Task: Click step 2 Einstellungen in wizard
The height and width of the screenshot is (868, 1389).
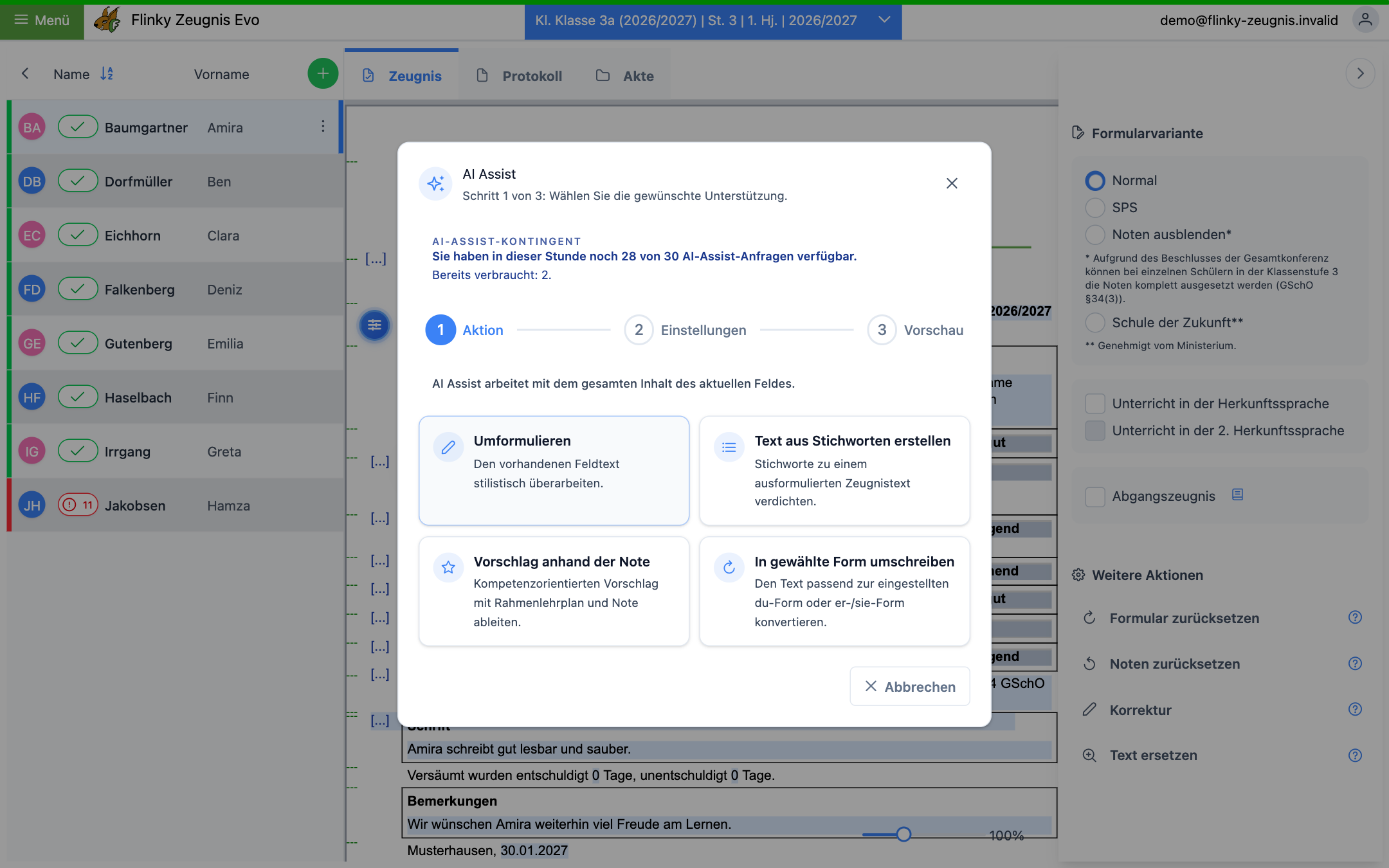Action: coord(685,330)
